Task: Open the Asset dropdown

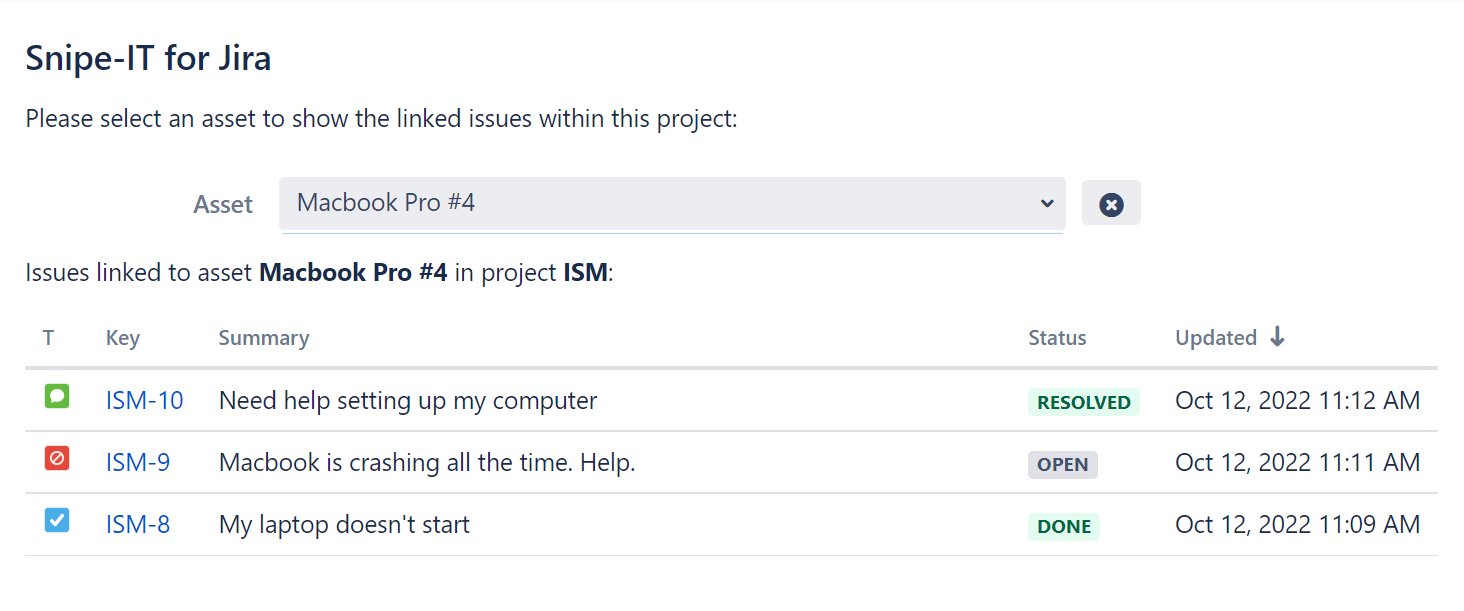Action: (x=671, y=203)
